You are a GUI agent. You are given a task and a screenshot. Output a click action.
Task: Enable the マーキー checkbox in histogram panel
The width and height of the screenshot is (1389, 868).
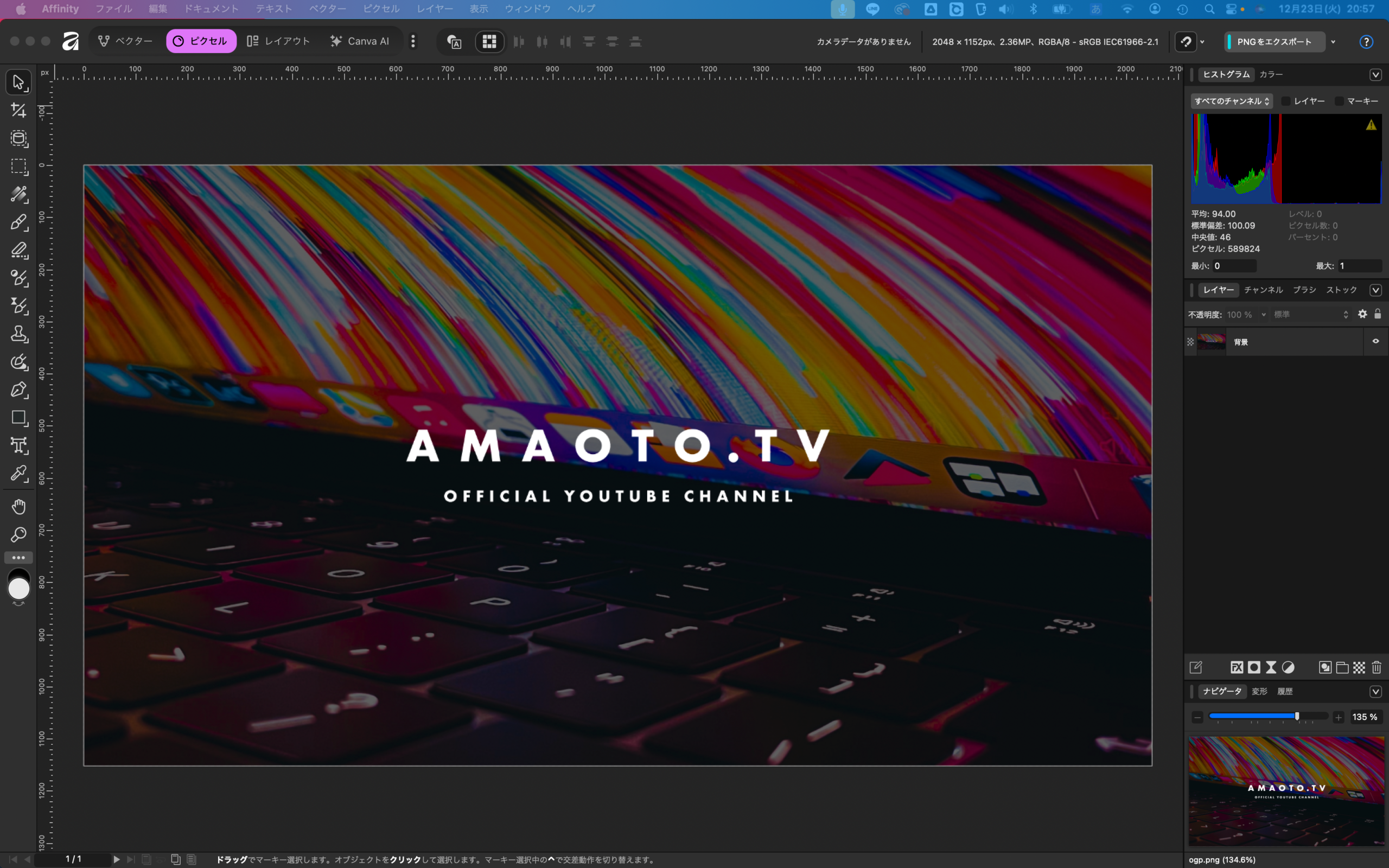1339,101
